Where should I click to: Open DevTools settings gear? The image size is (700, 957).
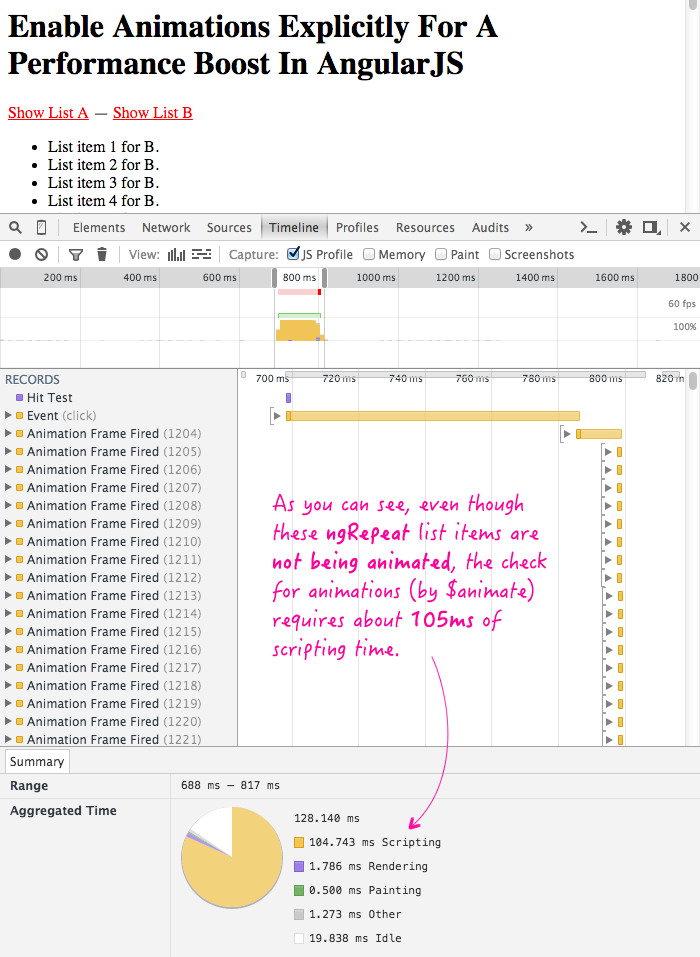pos(624,228)
